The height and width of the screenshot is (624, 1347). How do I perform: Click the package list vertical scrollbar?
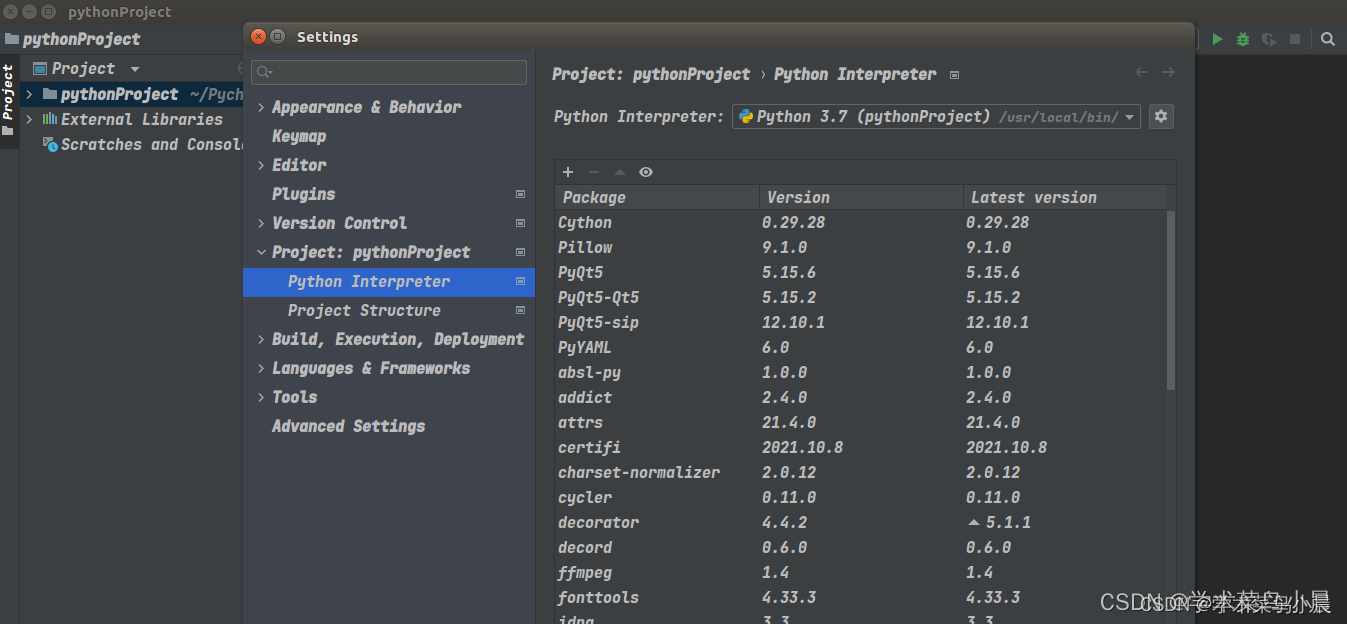point(1171,300)
